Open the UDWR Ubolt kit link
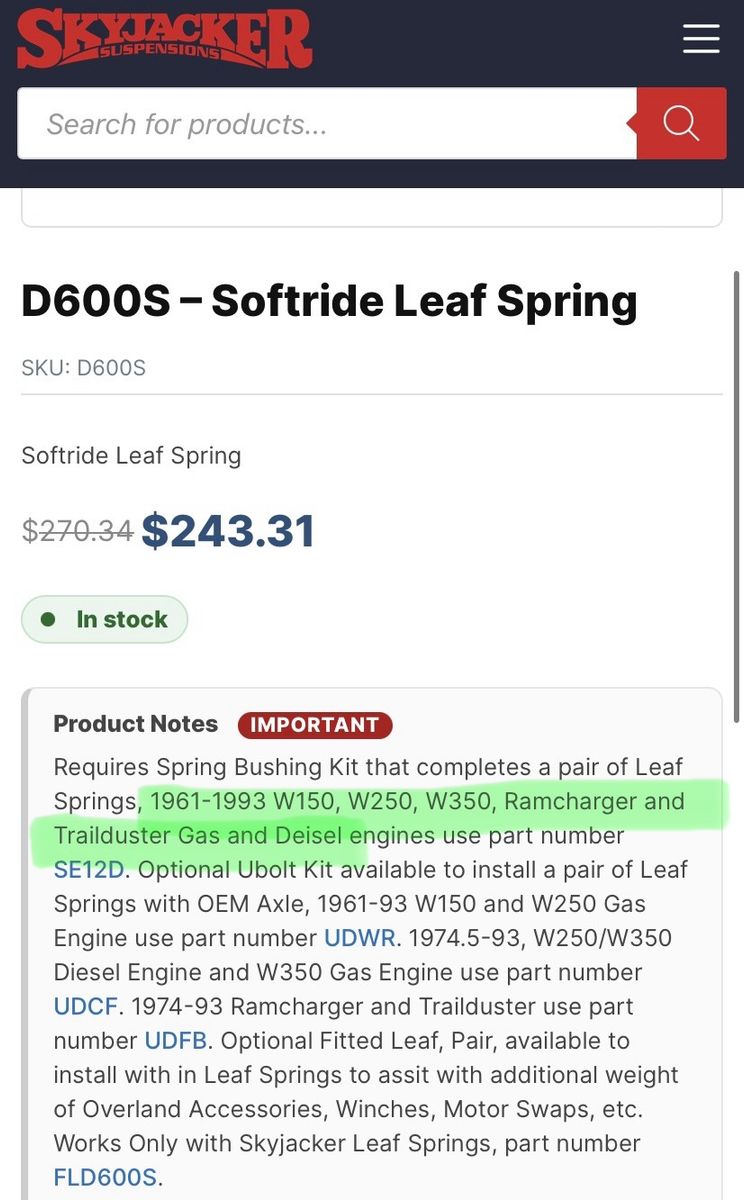Viewport: 744px width, 1200px height. (361, 938)
